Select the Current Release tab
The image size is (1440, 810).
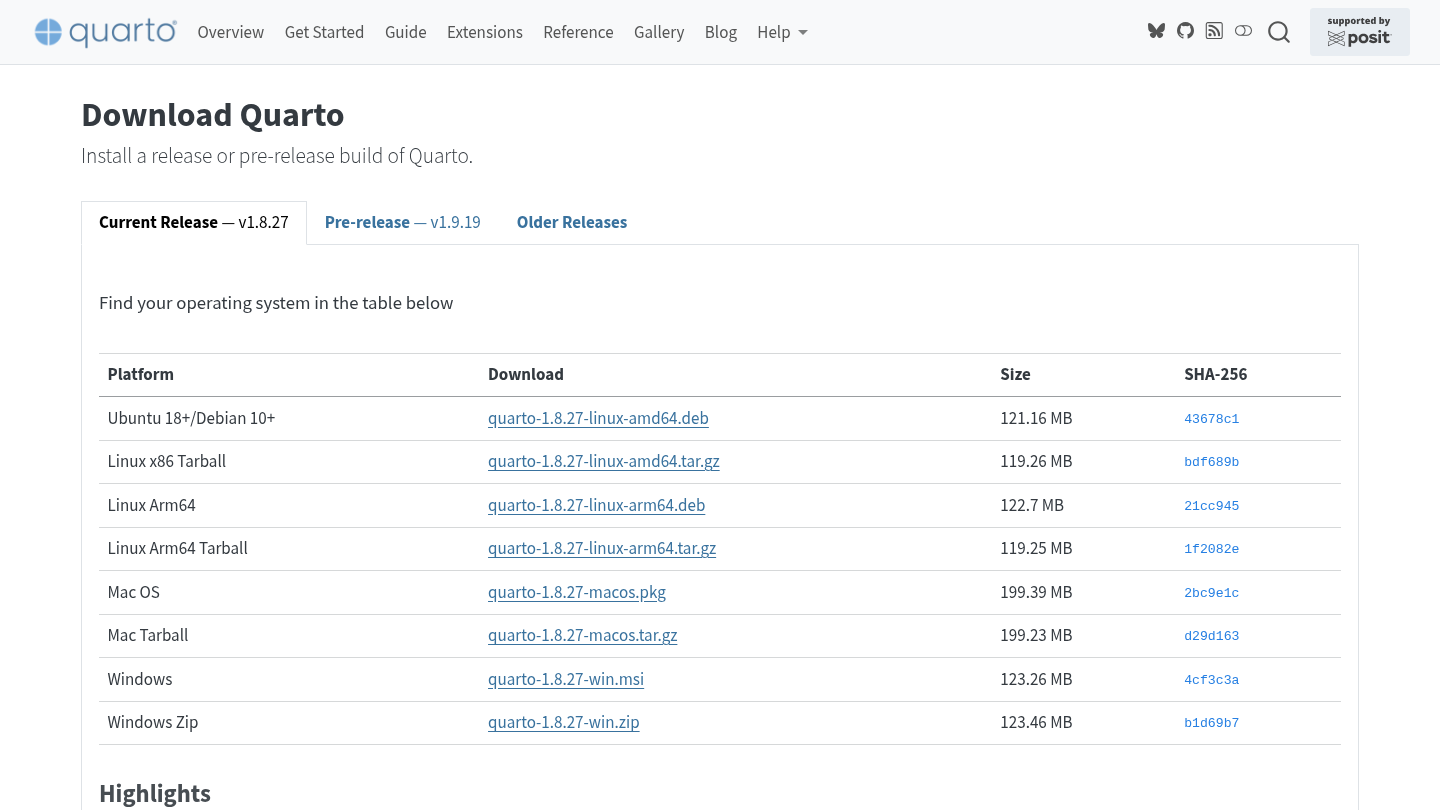click(193, 222)
